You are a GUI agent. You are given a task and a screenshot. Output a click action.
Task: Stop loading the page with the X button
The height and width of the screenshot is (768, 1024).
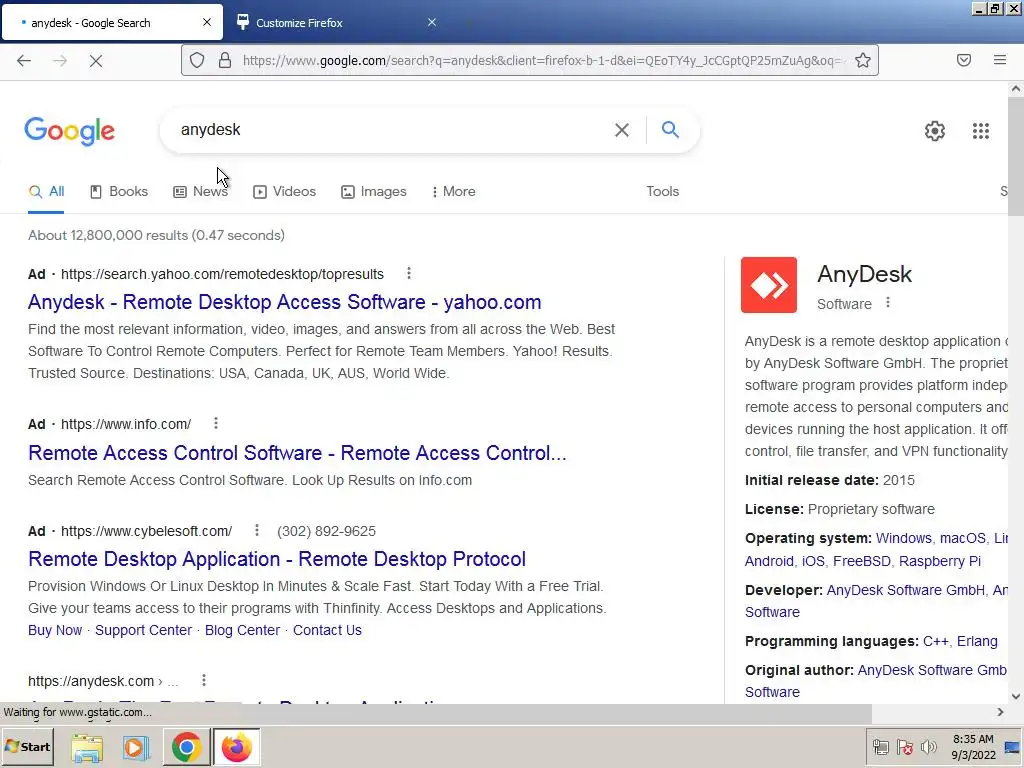pyautogui.click(x=96, y=61)
